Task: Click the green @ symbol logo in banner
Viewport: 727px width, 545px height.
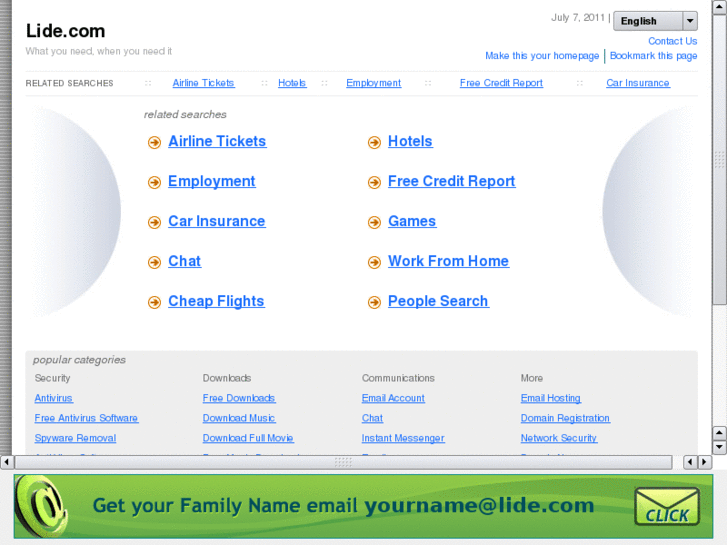Action: (x=43, y=506)
